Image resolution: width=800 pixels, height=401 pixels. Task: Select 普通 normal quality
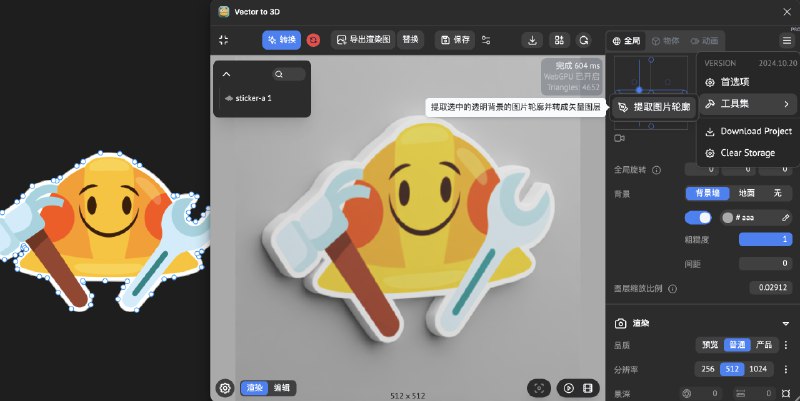pyautogui.click(x=737, y=345)
